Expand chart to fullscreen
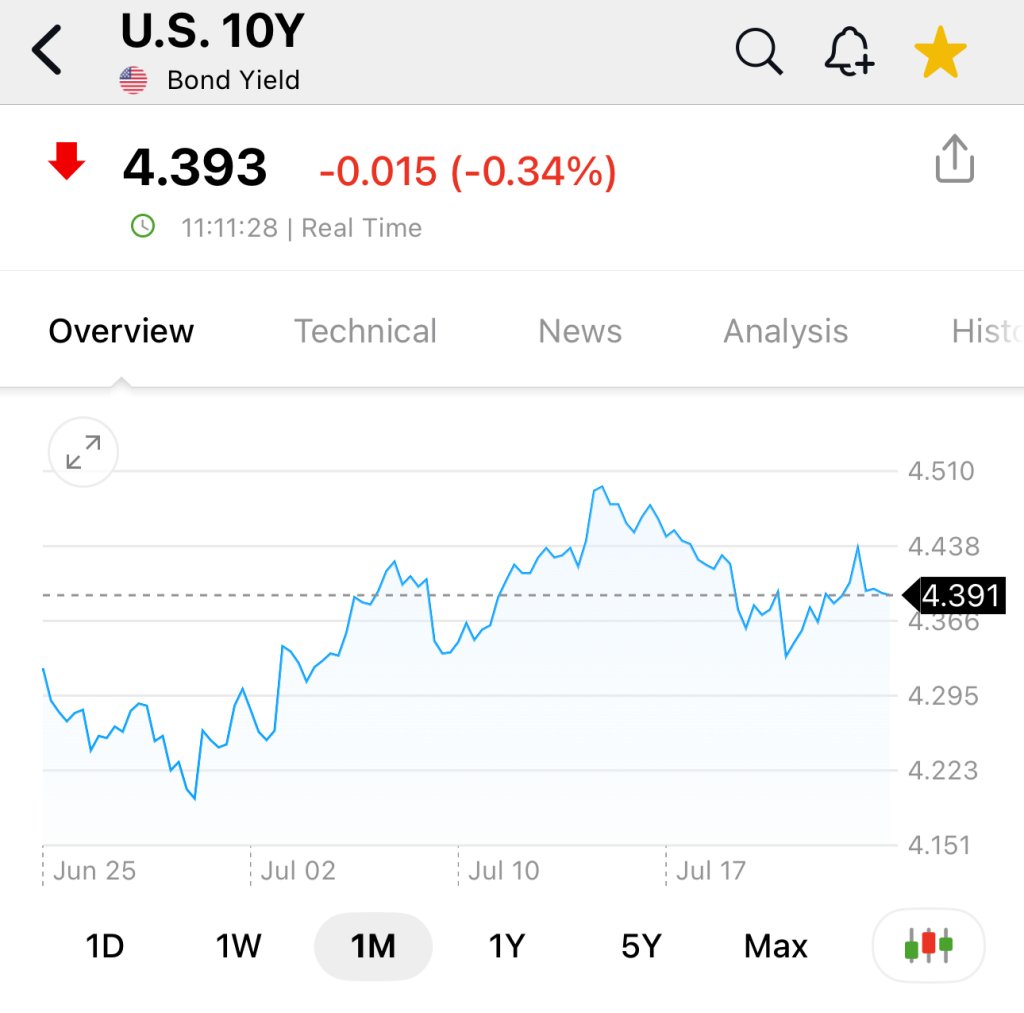 pos(84,452)
